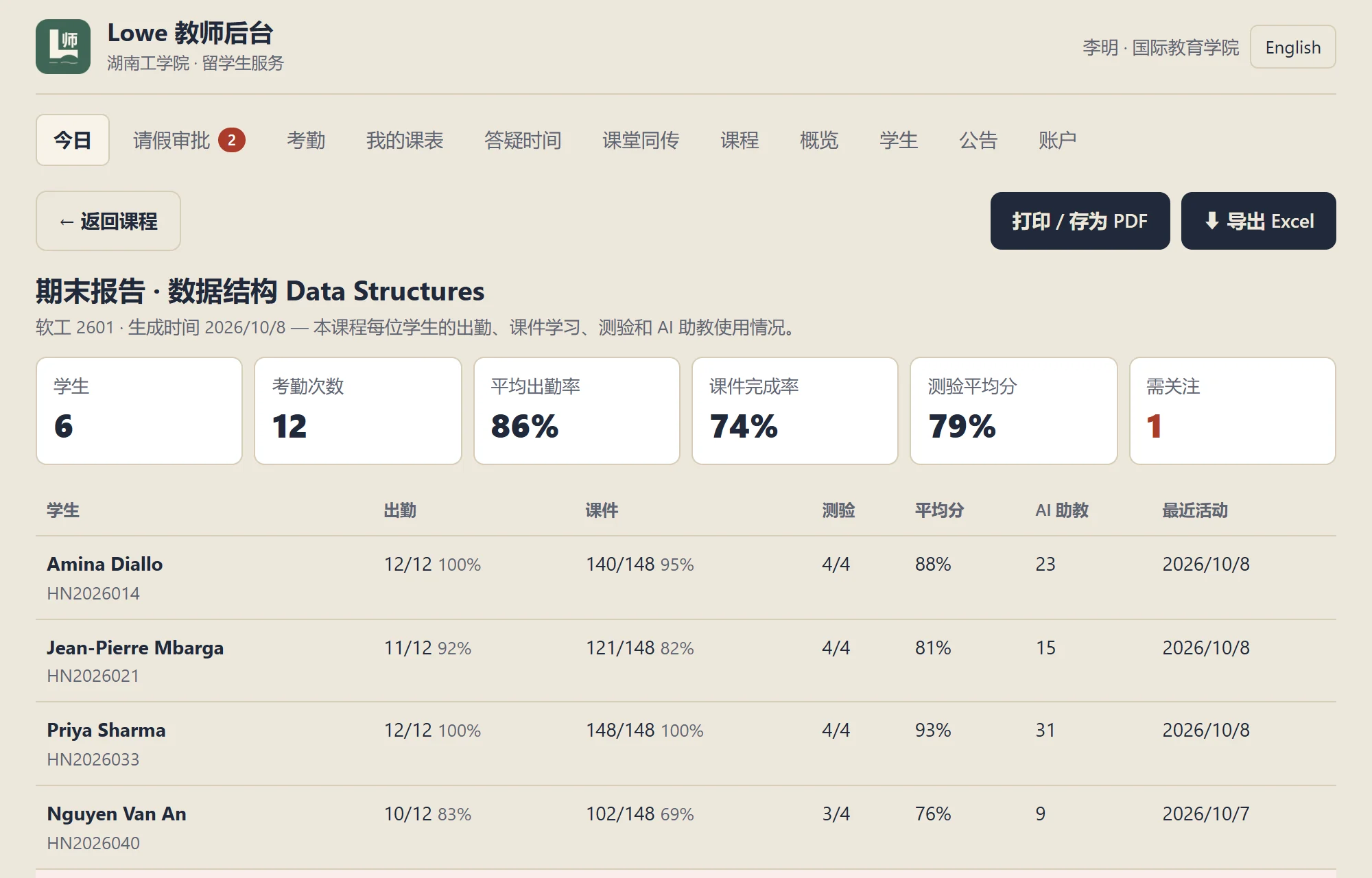Image resolution: width=1372 pixels, height=878 pixels.
Task: Click the 平均出勤率 86% card
Action: click(577, 411)
